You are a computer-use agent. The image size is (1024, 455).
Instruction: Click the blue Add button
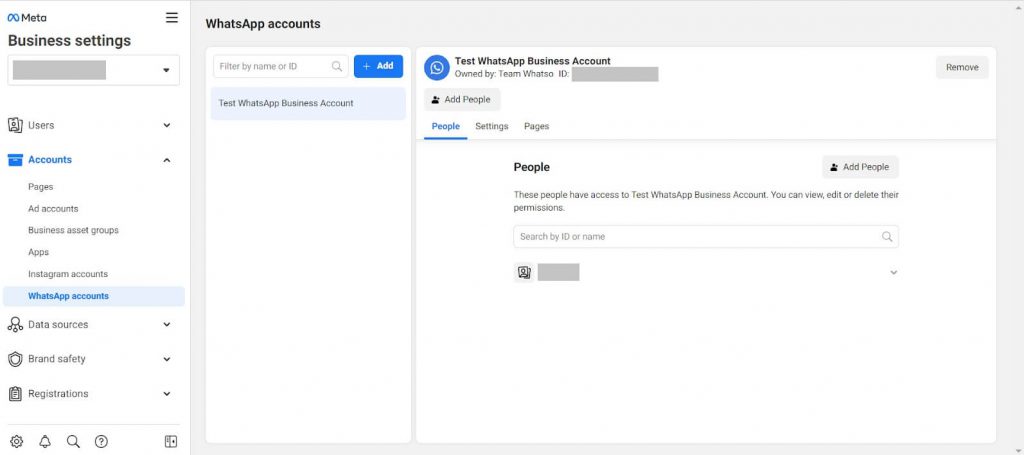pyautogui.click(x=378, y=66)
